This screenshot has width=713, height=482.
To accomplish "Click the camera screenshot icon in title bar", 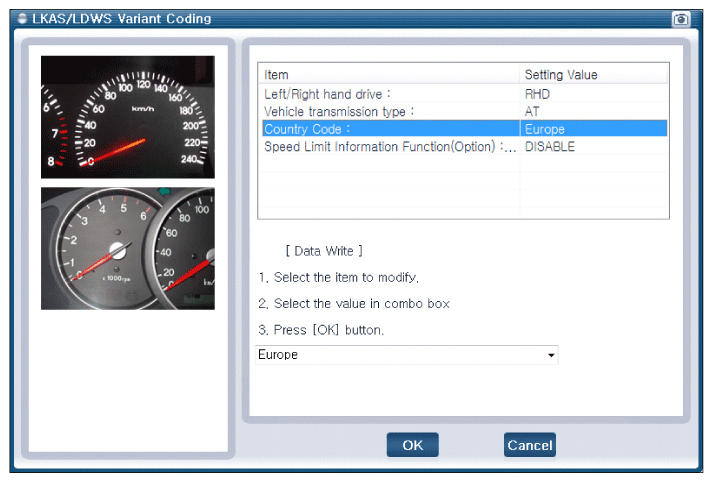I will 680,19.
